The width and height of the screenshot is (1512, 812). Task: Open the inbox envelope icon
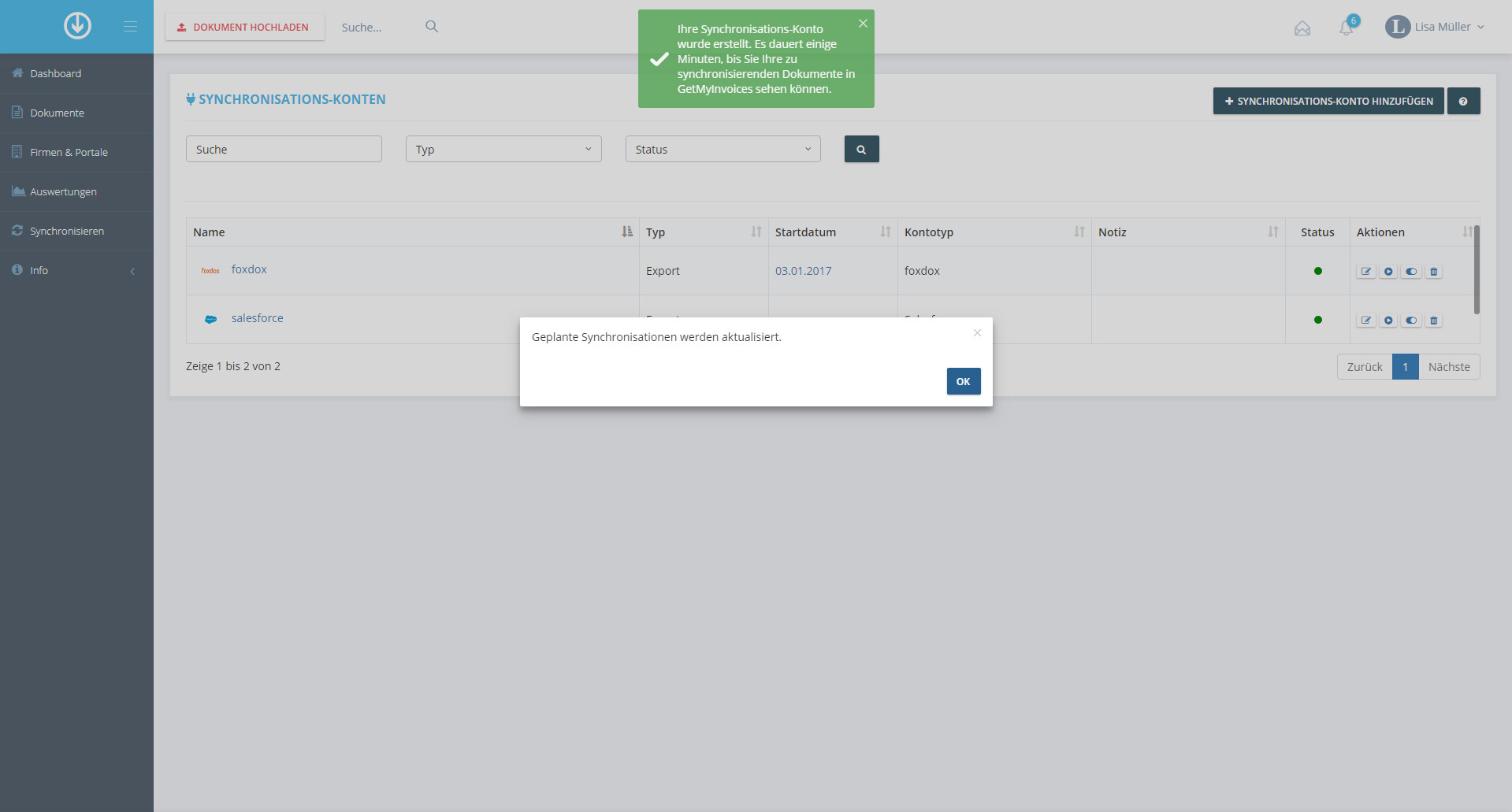point(1302,28)
